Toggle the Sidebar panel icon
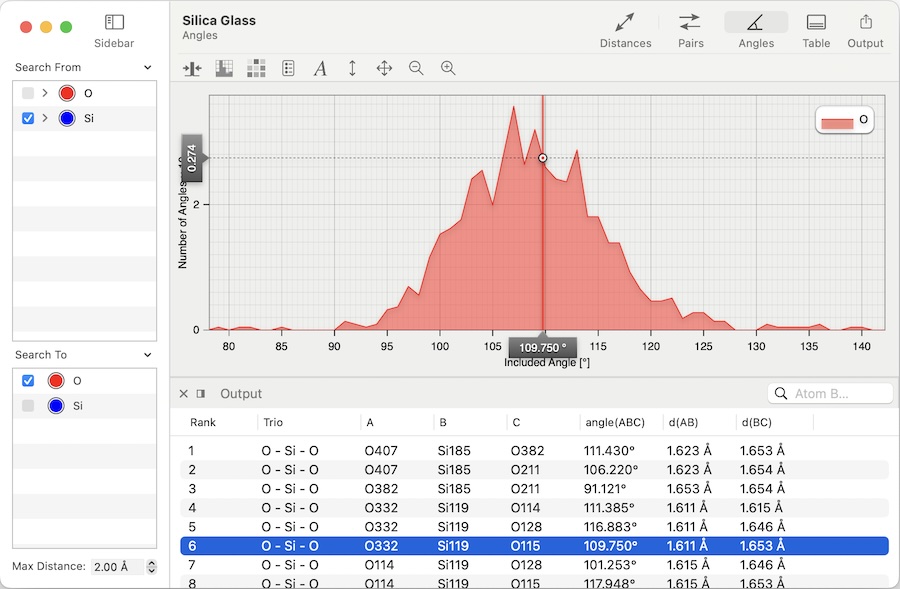 114,22
